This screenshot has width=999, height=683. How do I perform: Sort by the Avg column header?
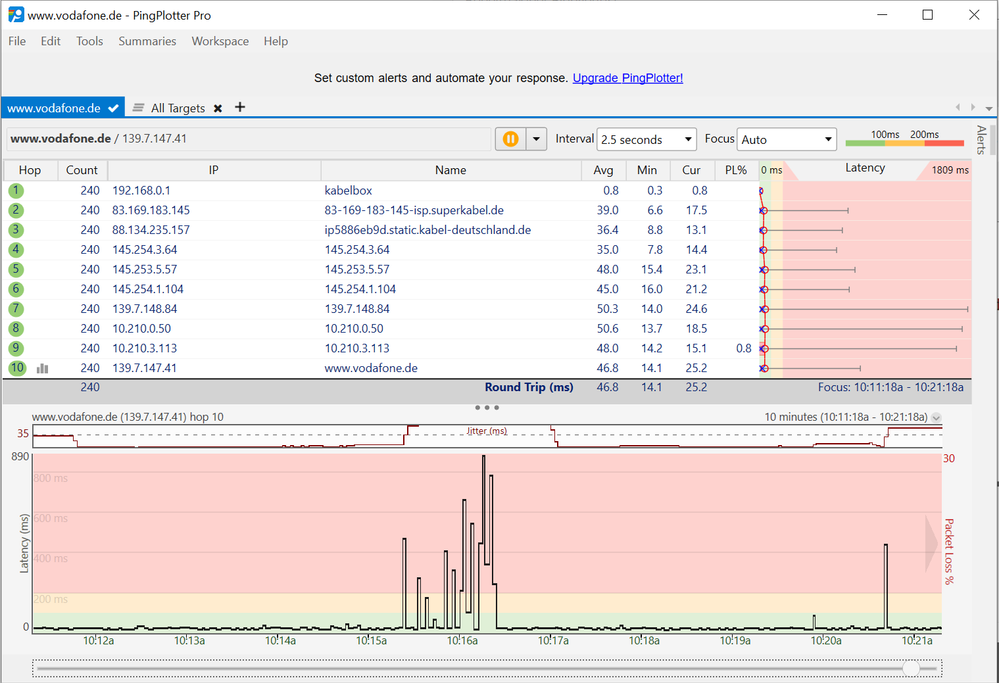(x=603, y=170)
